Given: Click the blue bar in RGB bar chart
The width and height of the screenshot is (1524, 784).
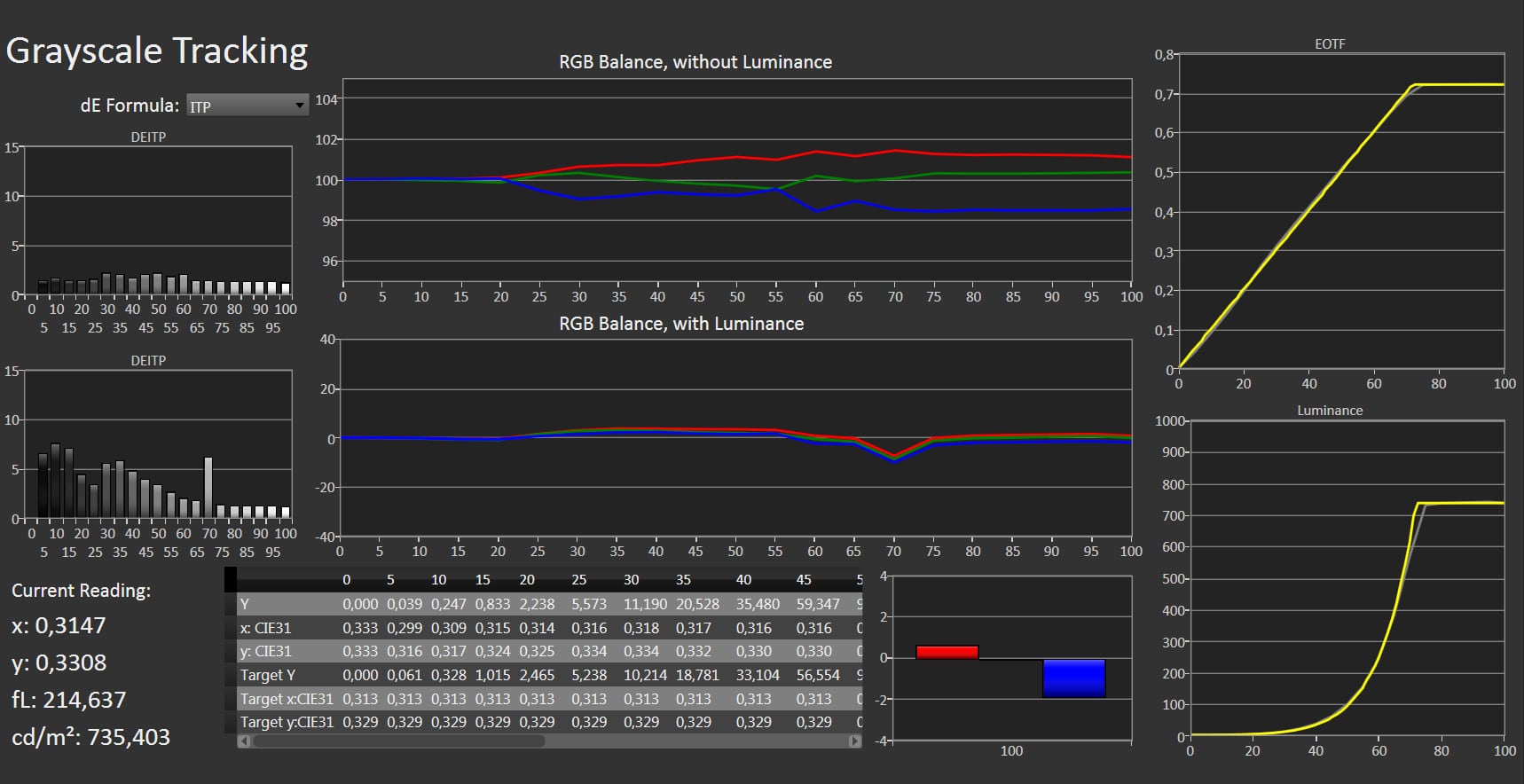Looking at the screenshot, I should click(1073, 678).
